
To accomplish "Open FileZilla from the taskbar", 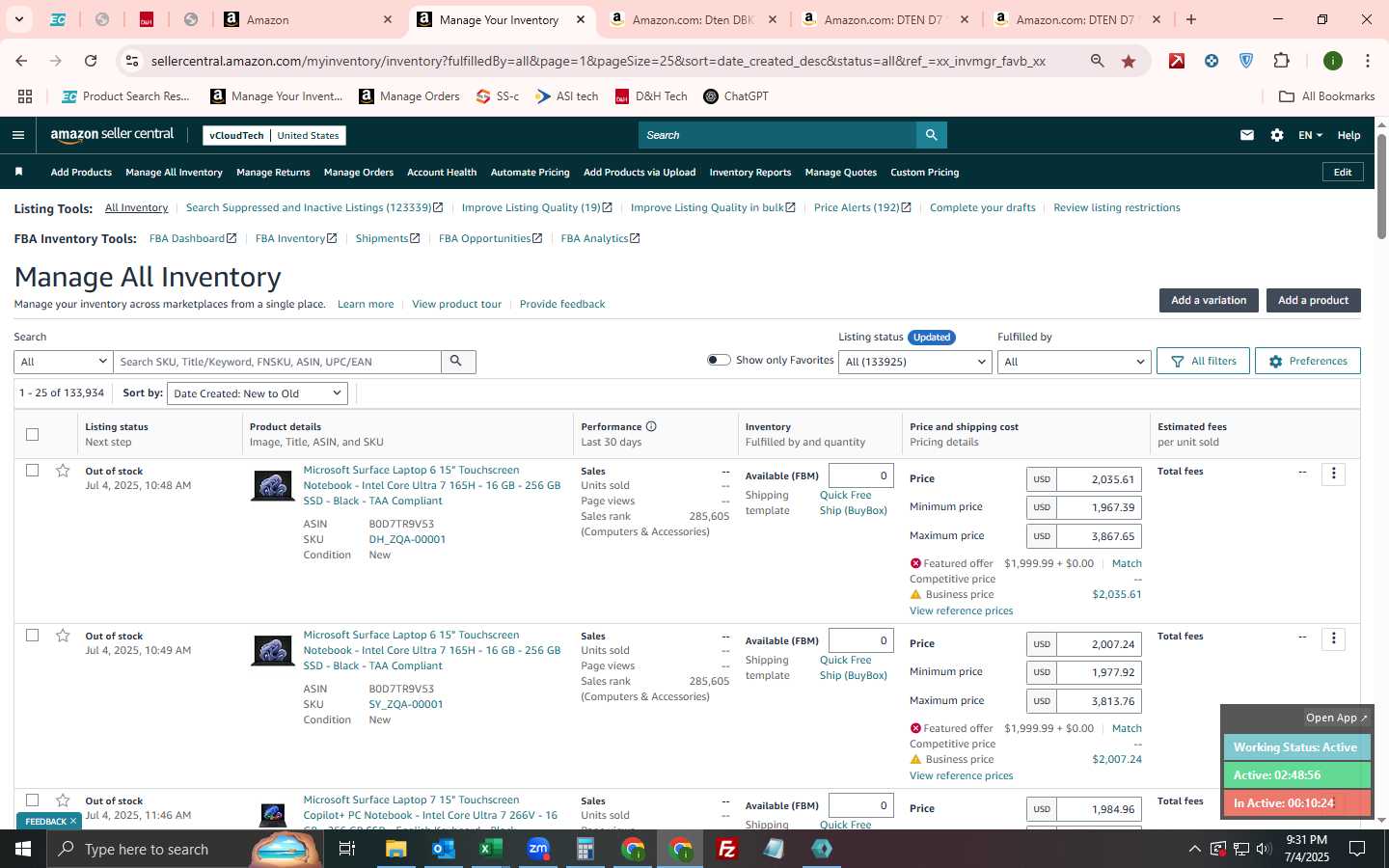I will [x=727, y=849].
